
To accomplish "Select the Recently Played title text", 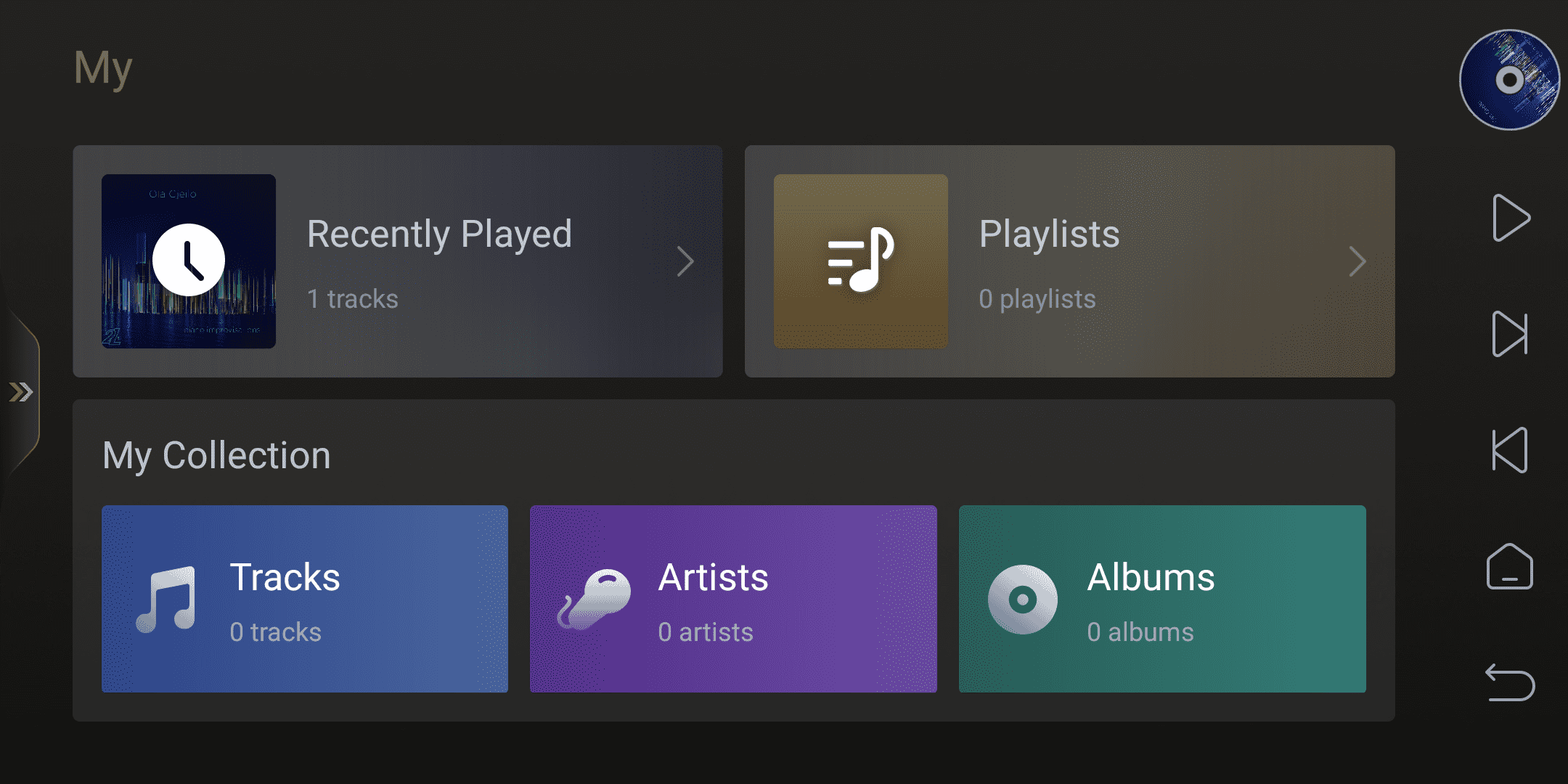I will click(x=440, y=234).
